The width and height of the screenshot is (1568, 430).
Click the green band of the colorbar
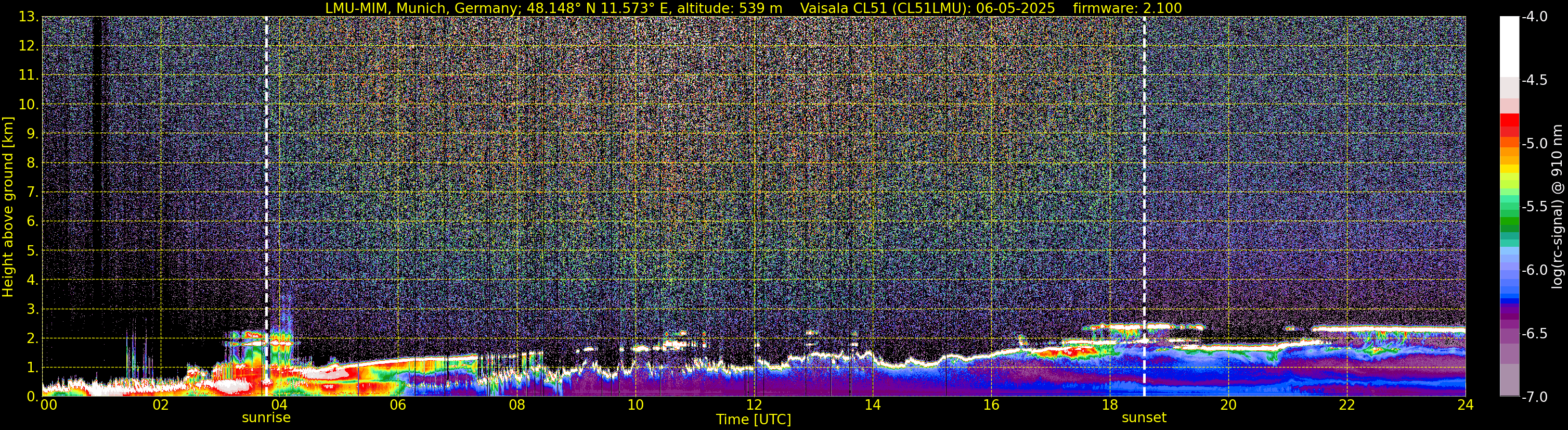[1510, 221]
